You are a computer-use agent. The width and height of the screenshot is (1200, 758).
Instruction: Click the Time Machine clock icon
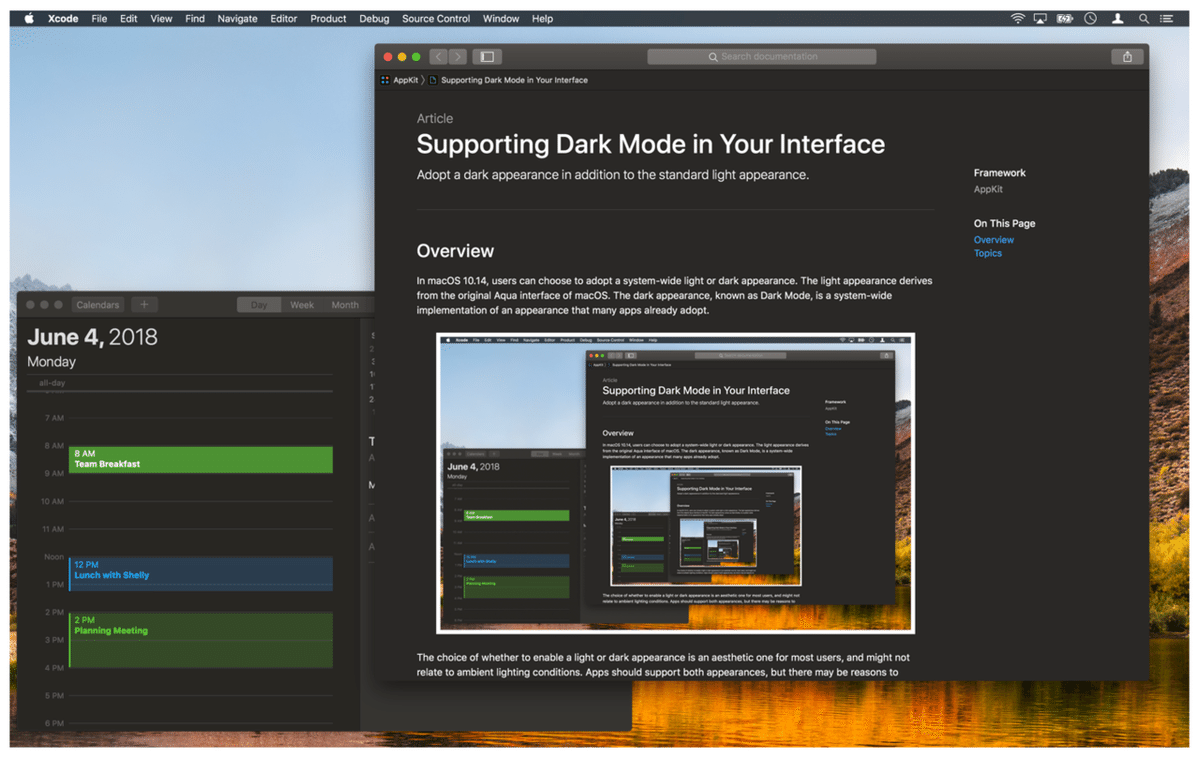[x=1091, y=19]
